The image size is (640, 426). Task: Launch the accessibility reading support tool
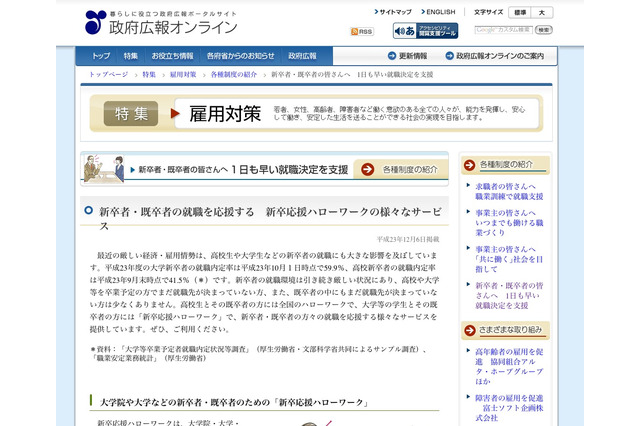[x=425, y=31]
